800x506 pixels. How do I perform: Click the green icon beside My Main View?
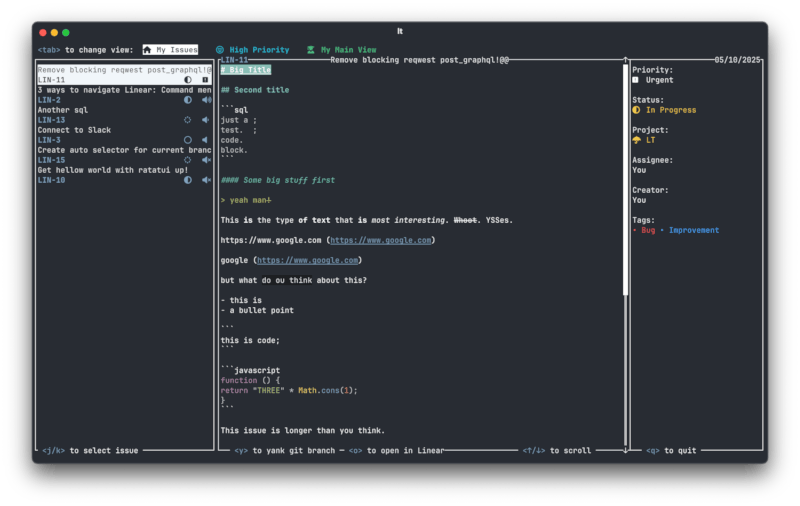point(311,49)
